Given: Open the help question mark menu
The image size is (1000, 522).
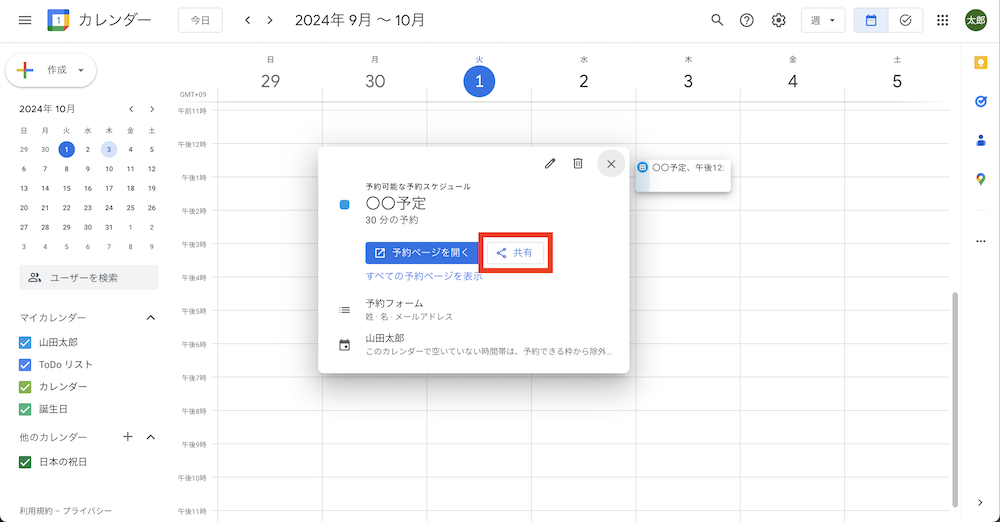Looking at the screenshot, I should click(746, 20).
